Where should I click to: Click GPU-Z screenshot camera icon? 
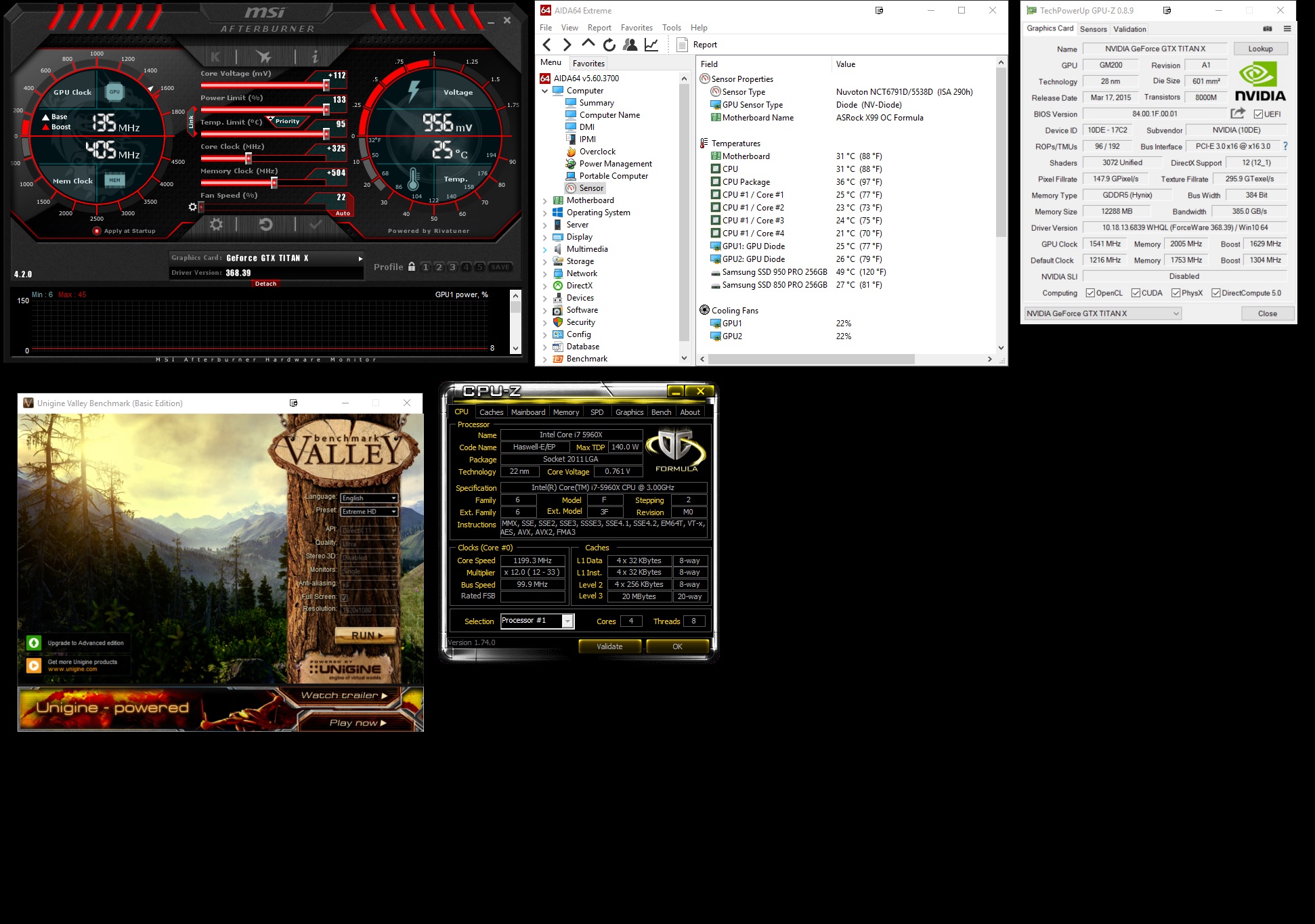pos(1268,29)
